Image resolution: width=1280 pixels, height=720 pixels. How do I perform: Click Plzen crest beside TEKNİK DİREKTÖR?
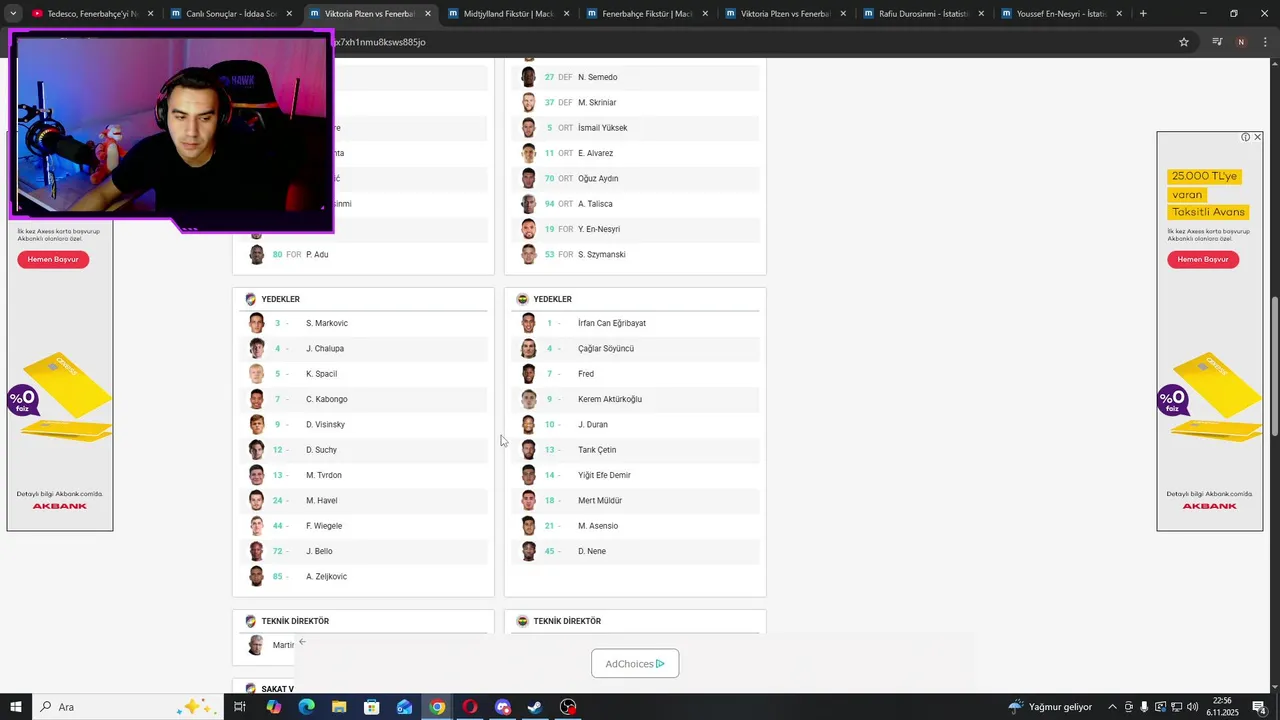pyautogui.click(x=250, y=621)
